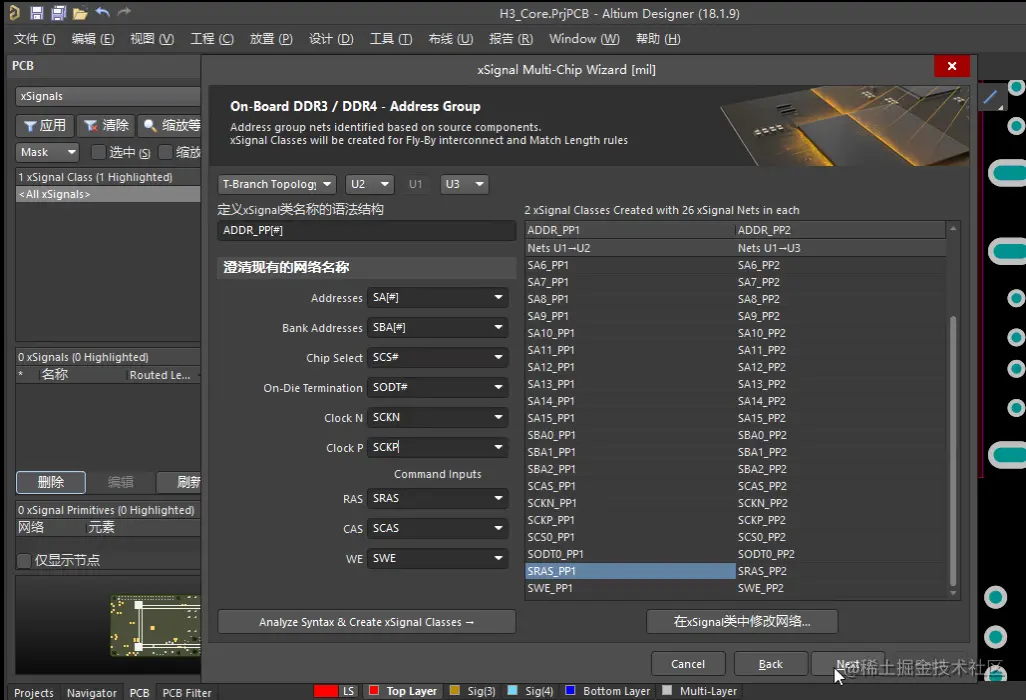Click the ADDR_PP1 column header

point(630,230)
